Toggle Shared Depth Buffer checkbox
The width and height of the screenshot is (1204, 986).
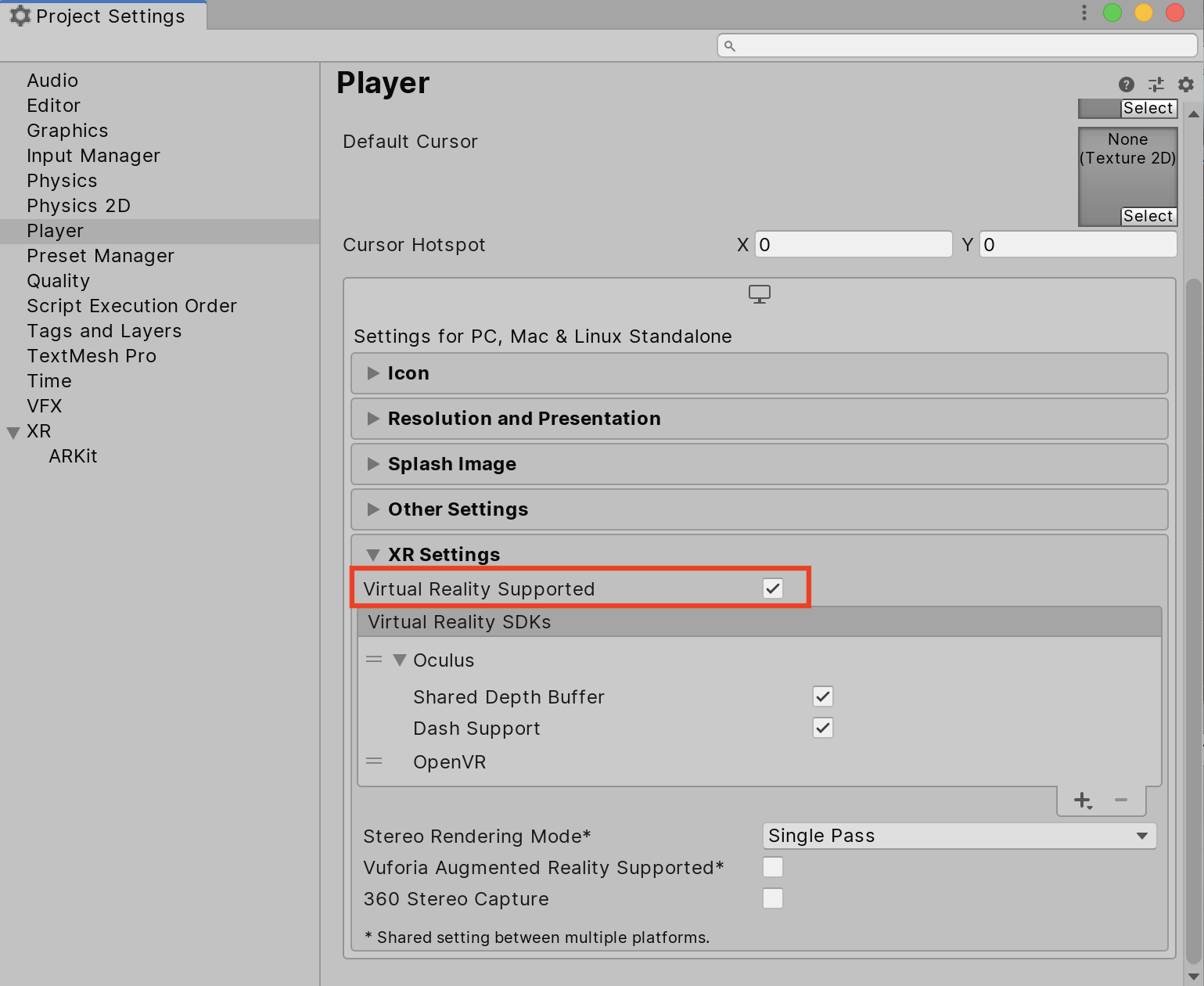[x=823, y=696]
